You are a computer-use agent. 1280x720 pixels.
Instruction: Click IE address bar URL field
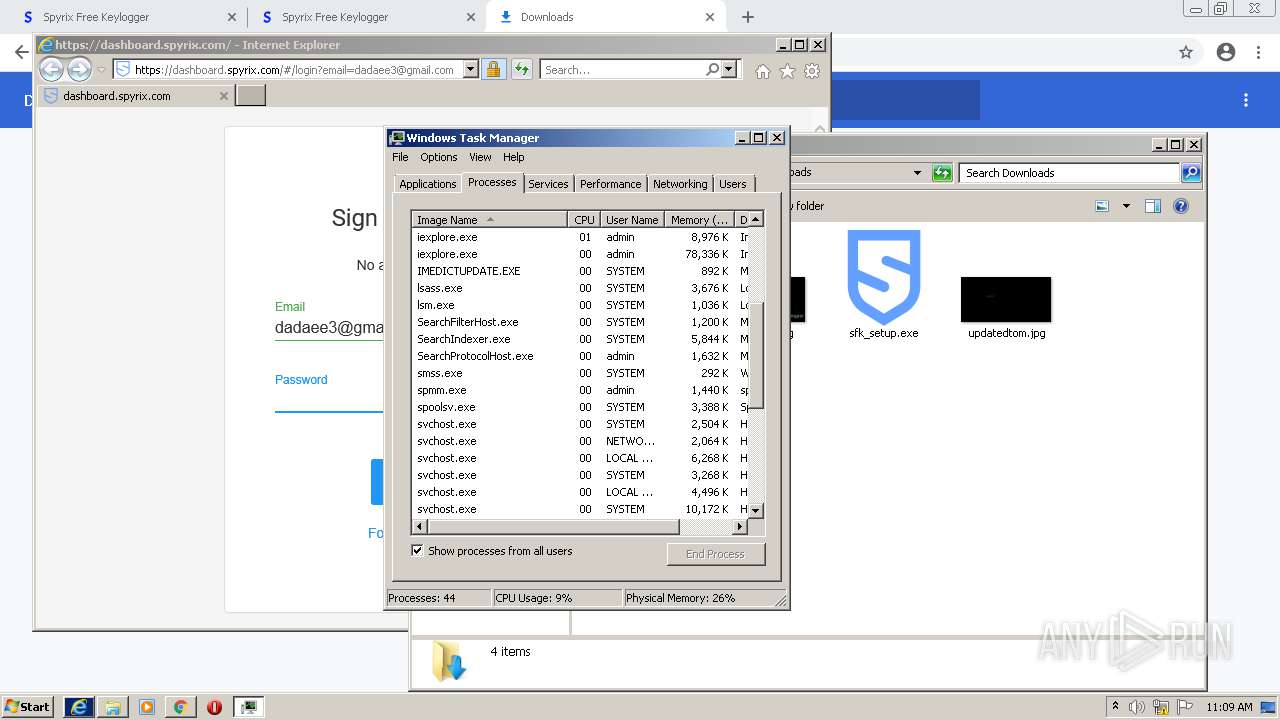tap(294, 70)
